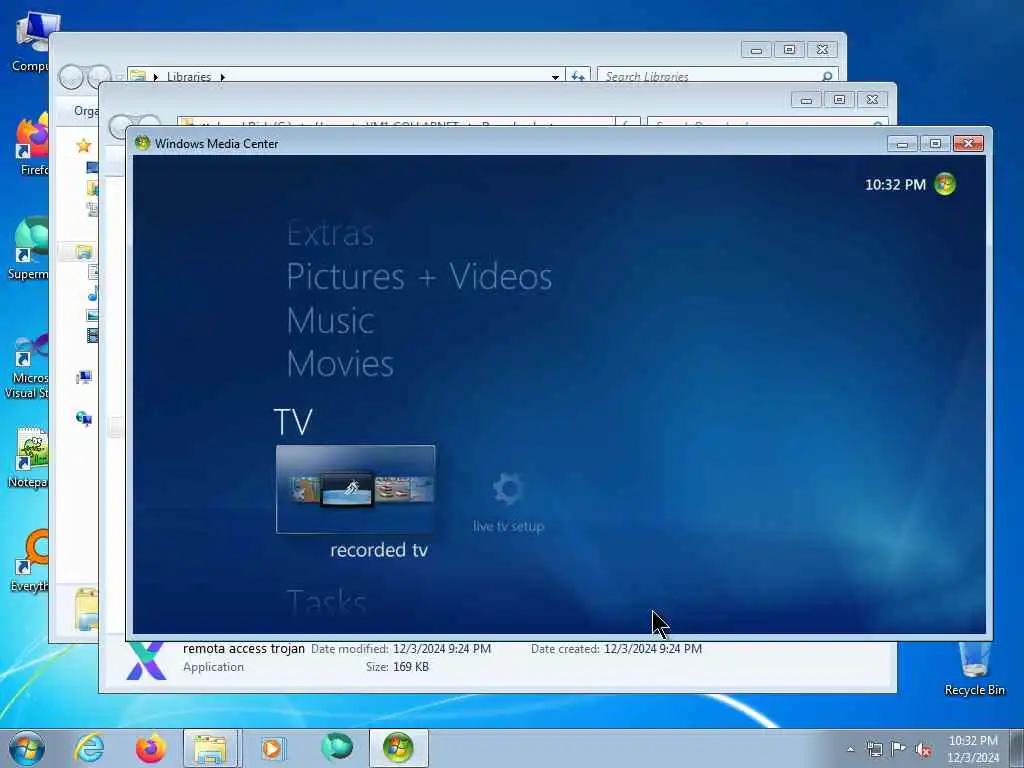Image resolution: width=1024 pixels, height=768 pixels.
Task: Open the recorded tv tile
Action: point(356,489)
